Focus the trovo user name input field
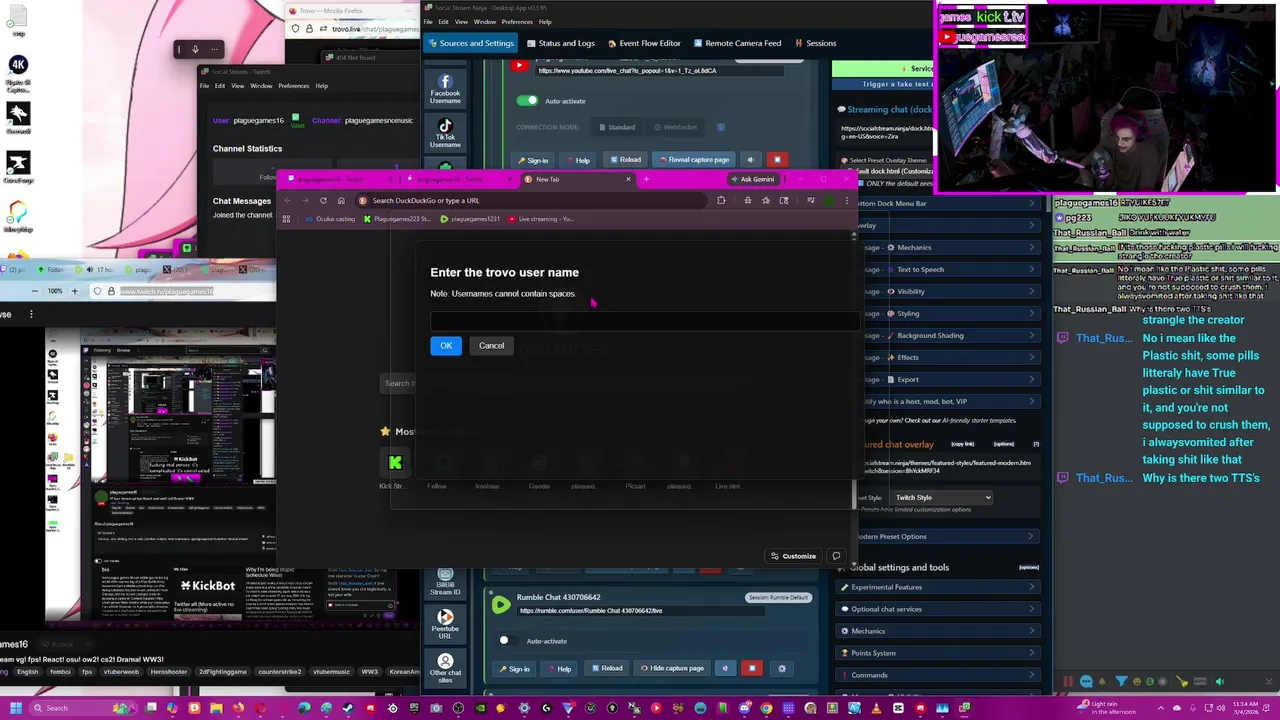 tap(644, 320)
